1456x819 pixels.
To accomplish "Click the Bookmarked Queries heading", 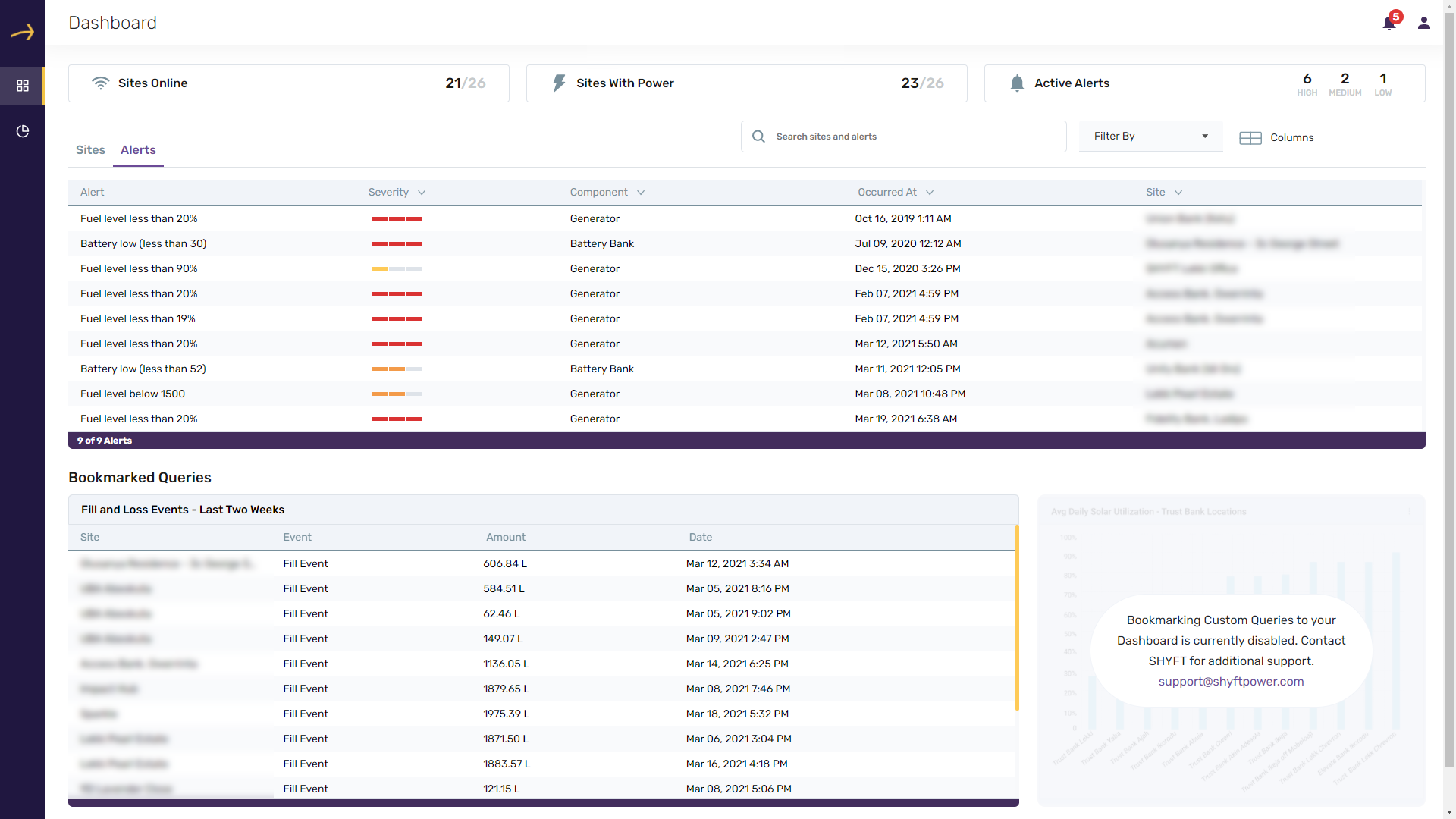I will tap(140, 478).
